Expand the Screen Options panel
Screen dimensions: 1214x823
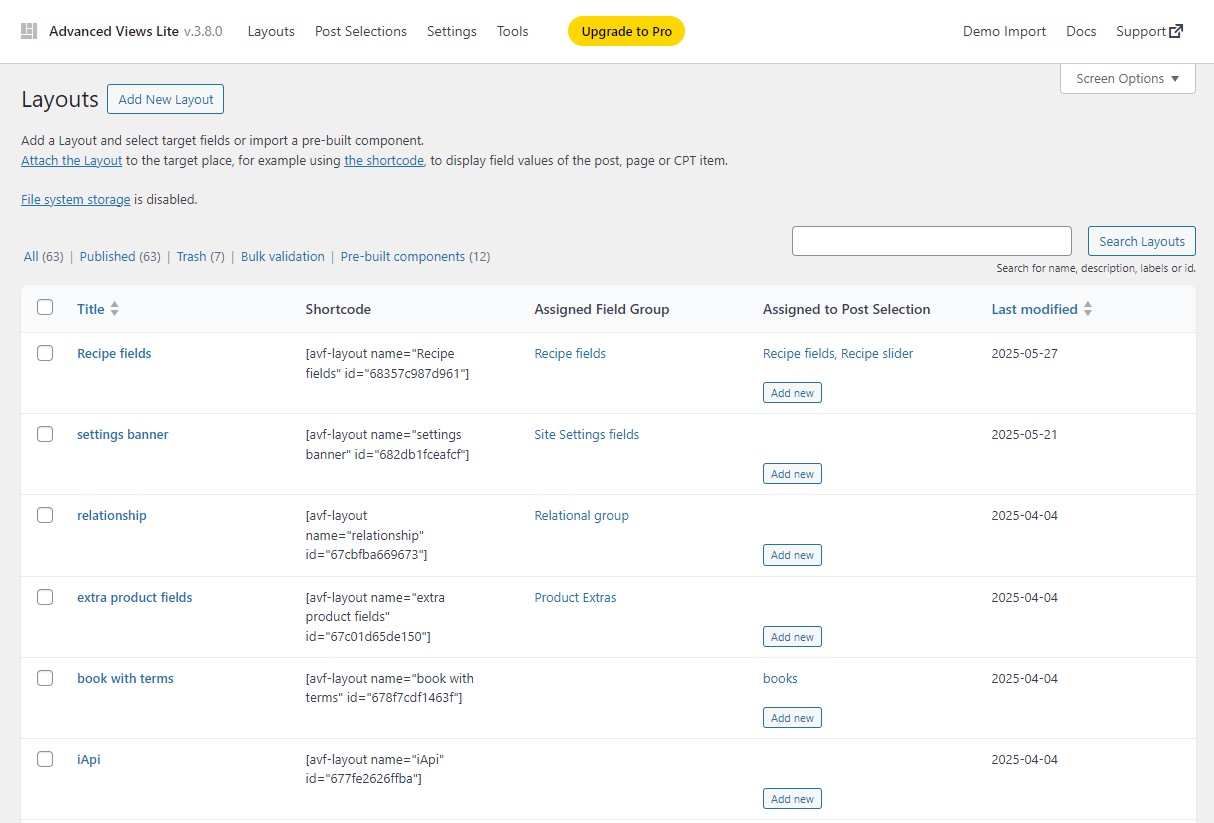click(1127, 79)
